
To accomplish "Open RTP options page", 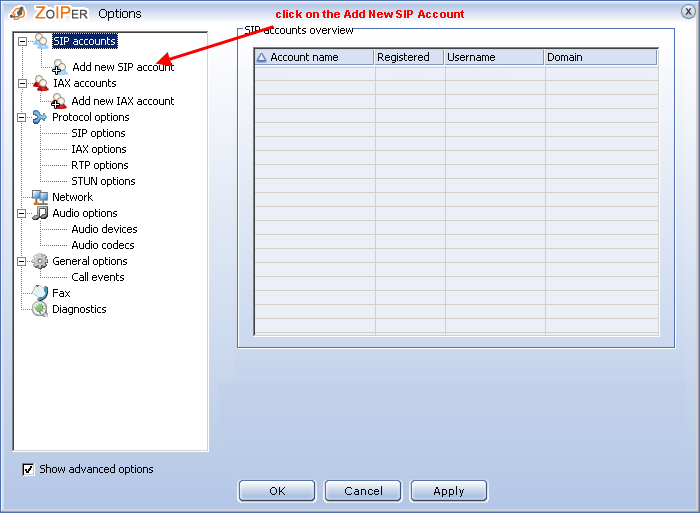I will click(x=100, y=165).
